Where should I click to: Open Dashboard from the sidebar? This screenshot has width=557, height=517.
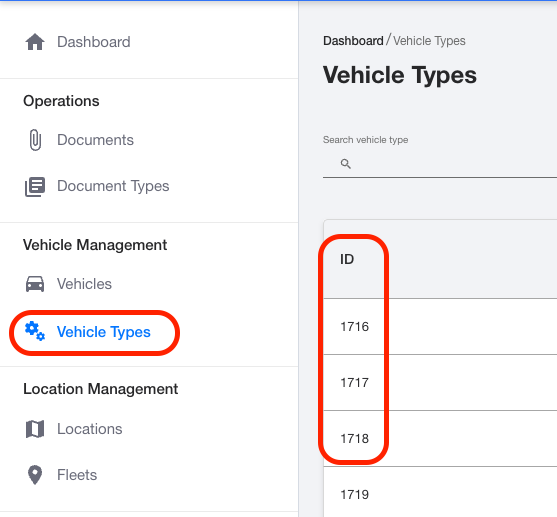tap(94, 42)
